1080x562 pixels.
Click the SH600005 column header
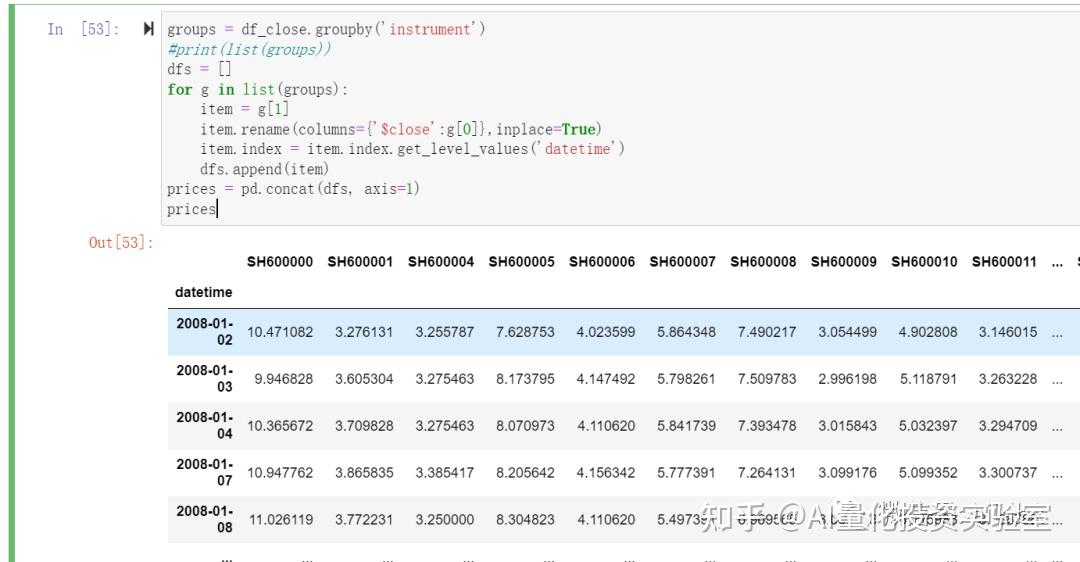pos(521,262)
